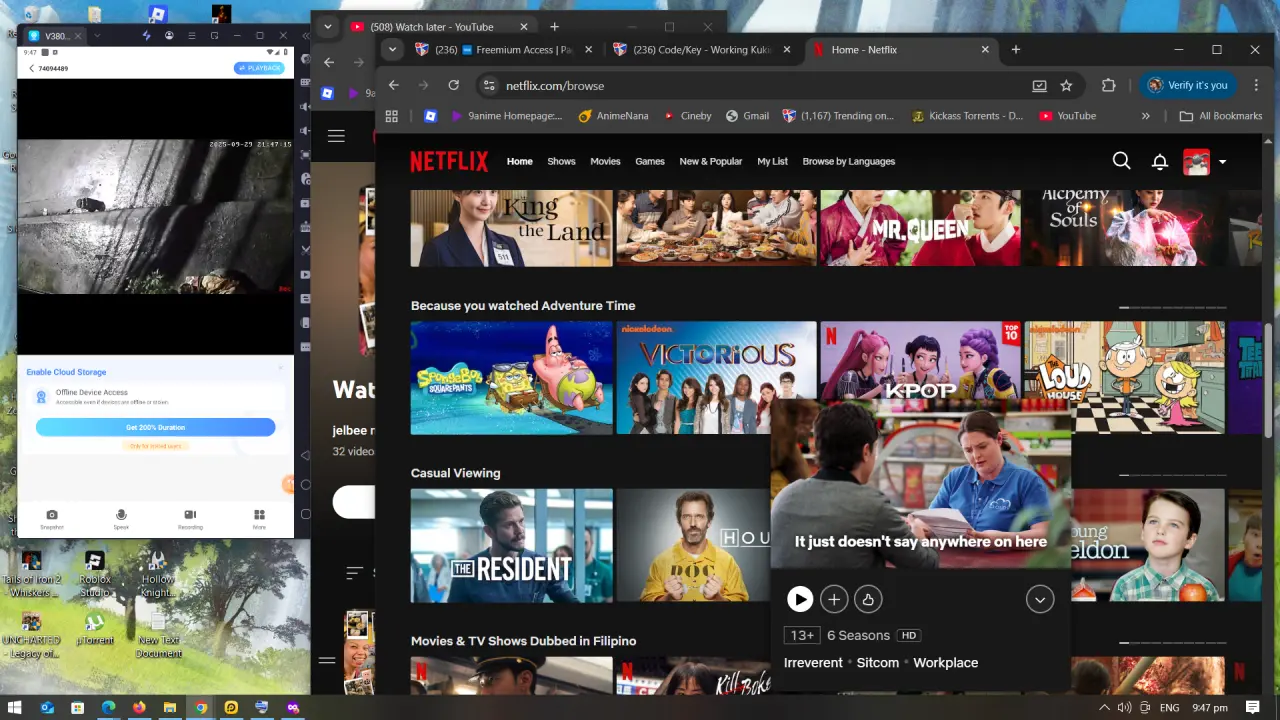View site information icon beside netflix.com
This screenshot has height=720, width=1280.
point(489,85)
